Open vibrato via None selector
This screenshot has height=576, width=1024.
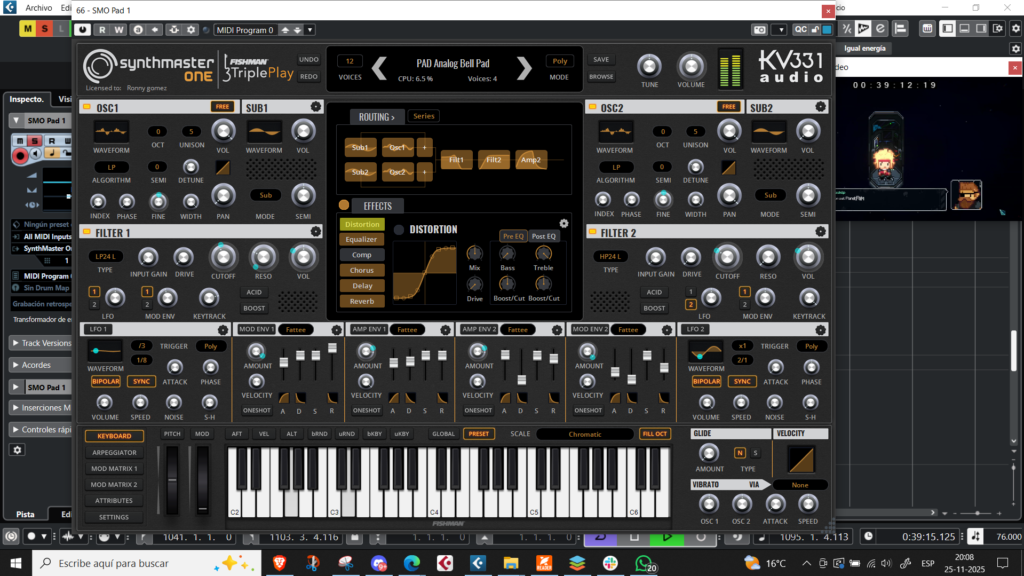[799, 485]
